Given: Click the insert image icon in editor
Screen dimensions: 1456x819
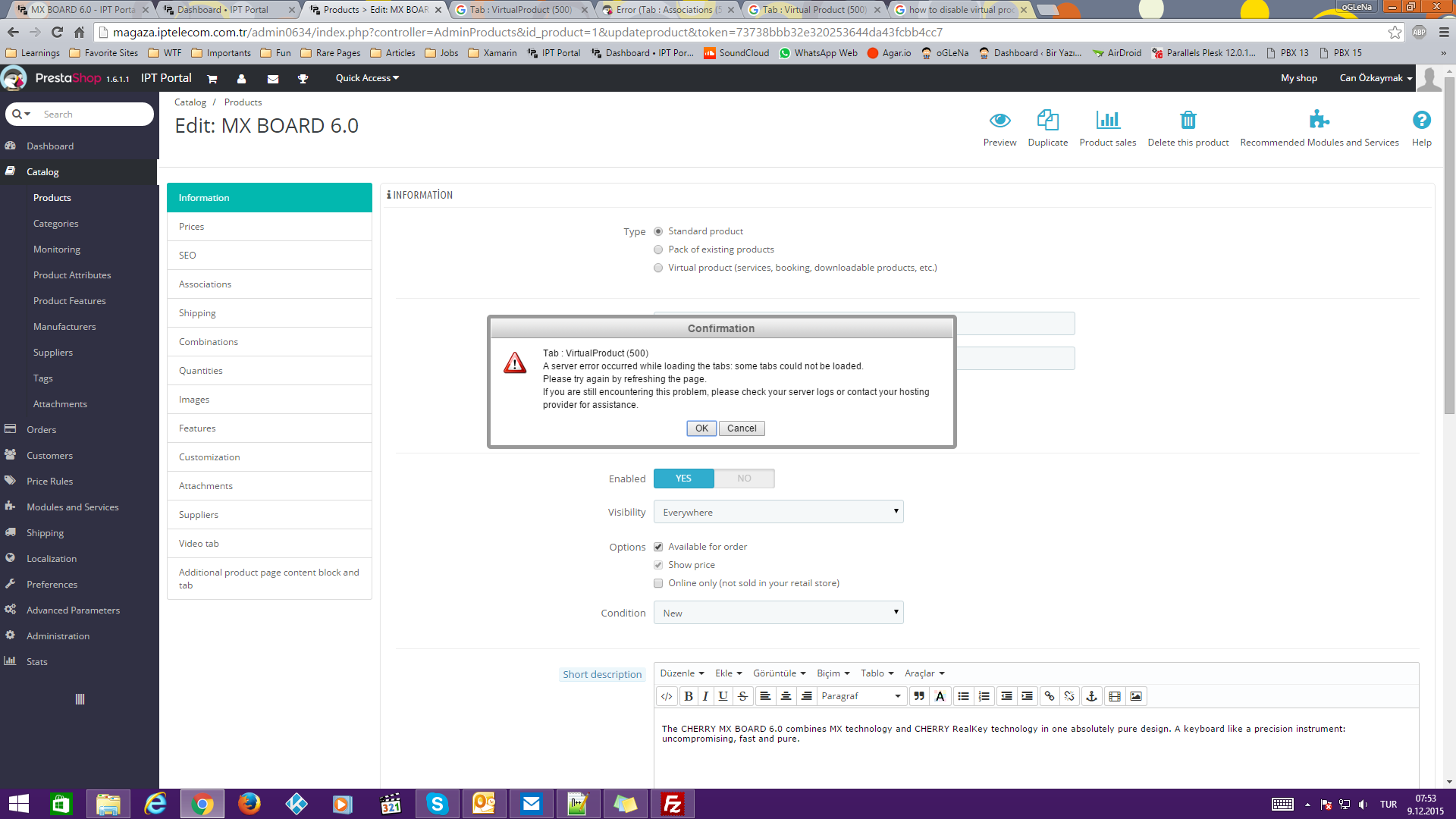Looking at the screenshot, I should (x=1135, y=696).
